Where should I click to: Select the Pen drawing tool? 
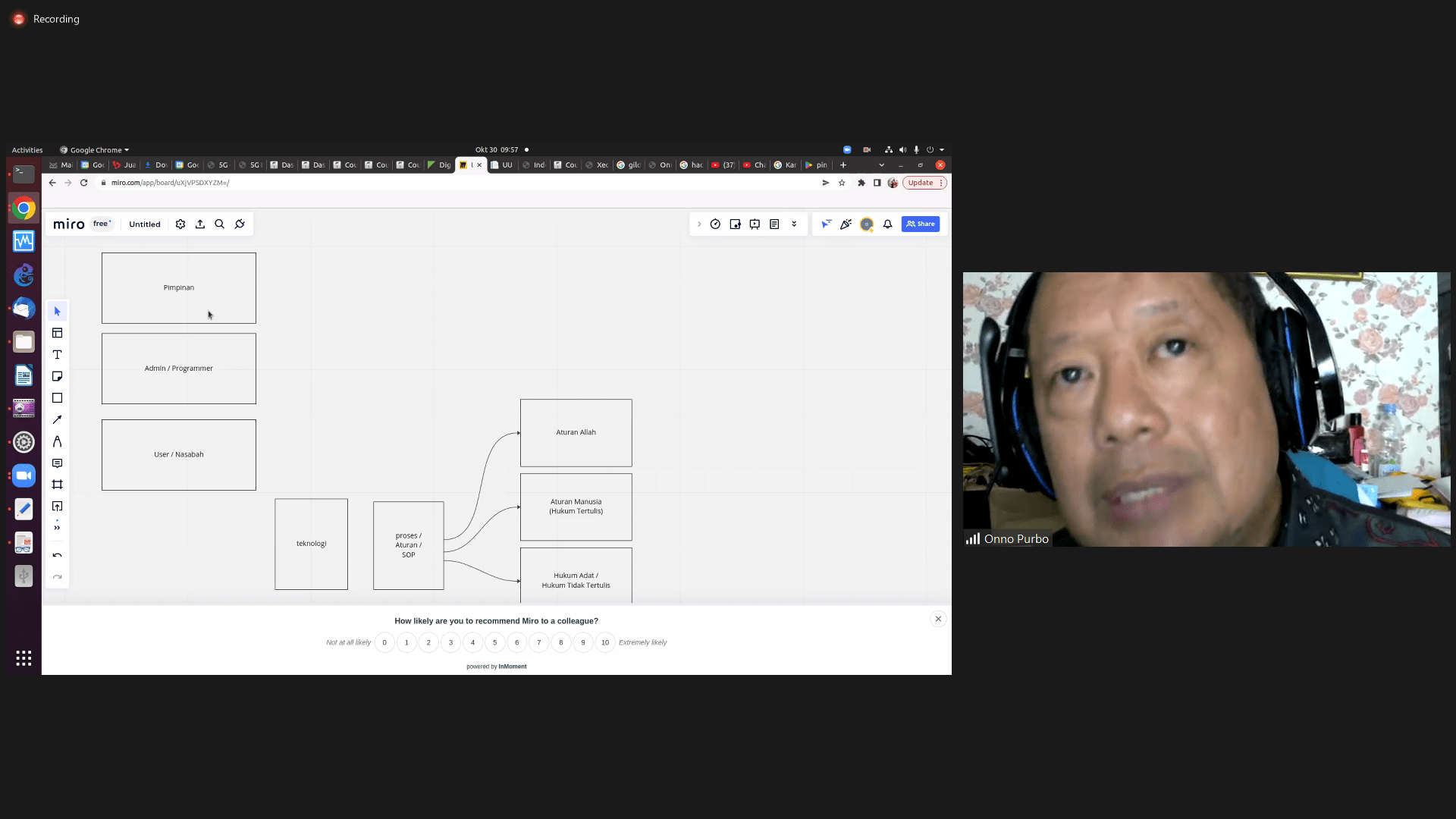57,441
